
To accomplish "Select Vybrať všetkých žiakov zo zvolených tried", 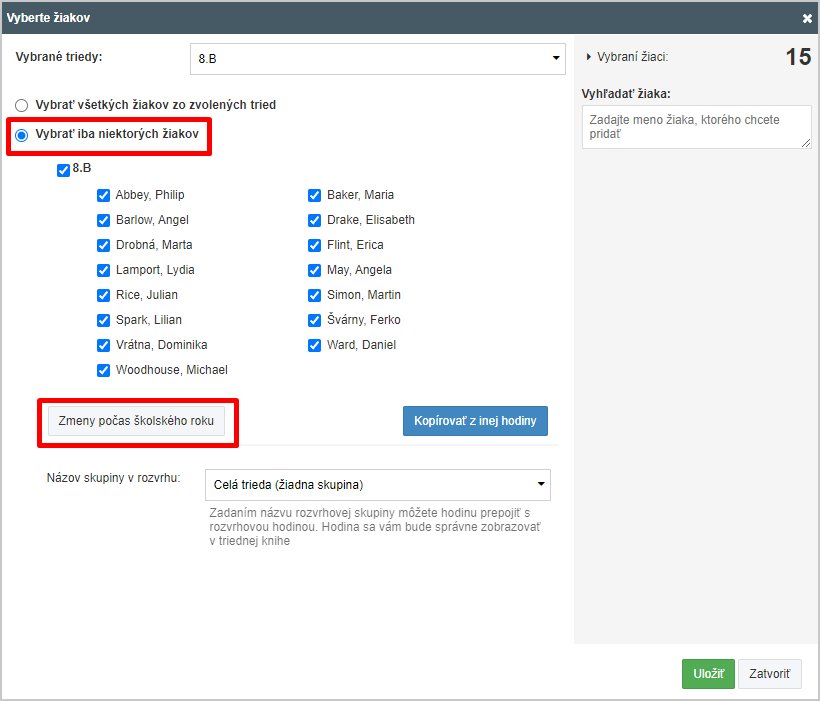I will [x=21, y=106].
